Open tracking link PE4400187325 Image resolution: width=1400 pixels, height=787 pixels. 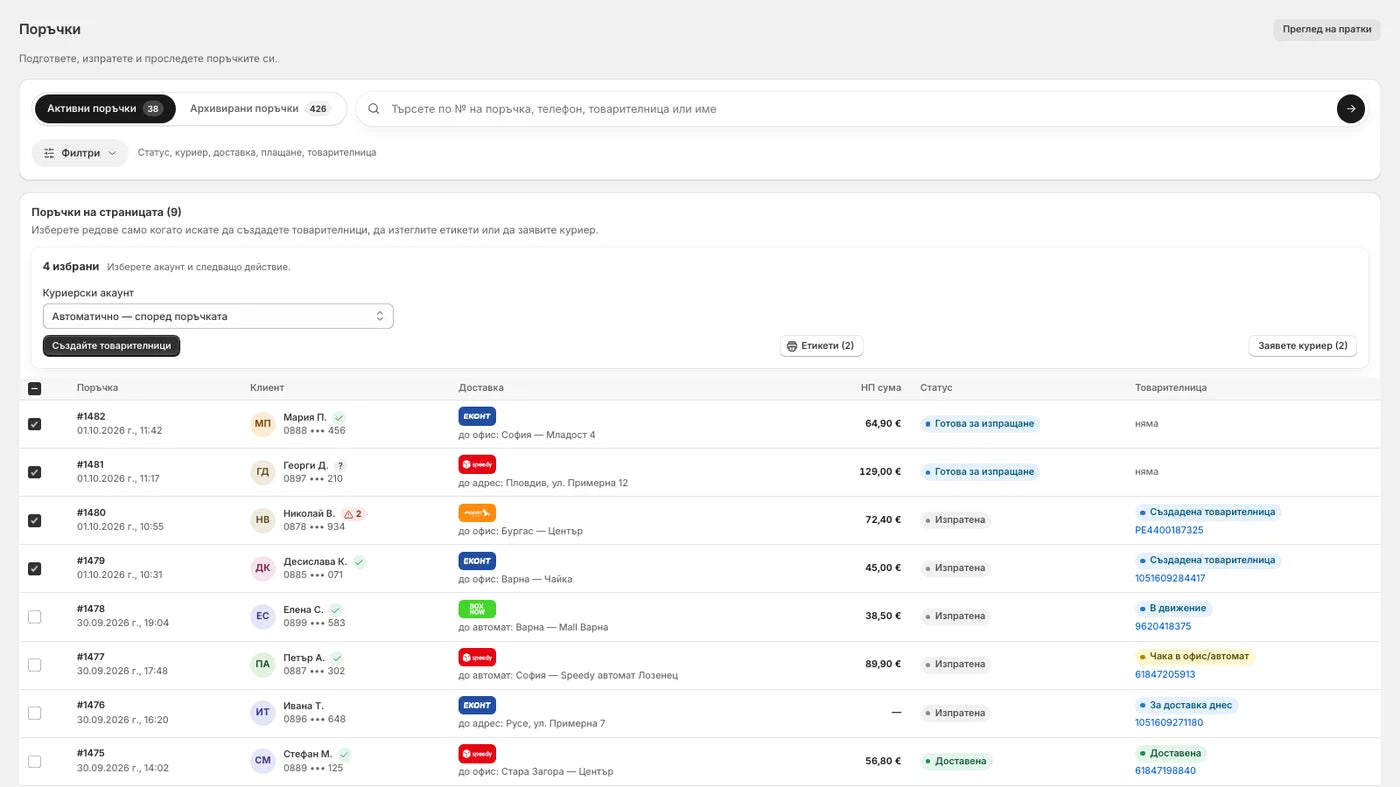1169,531
